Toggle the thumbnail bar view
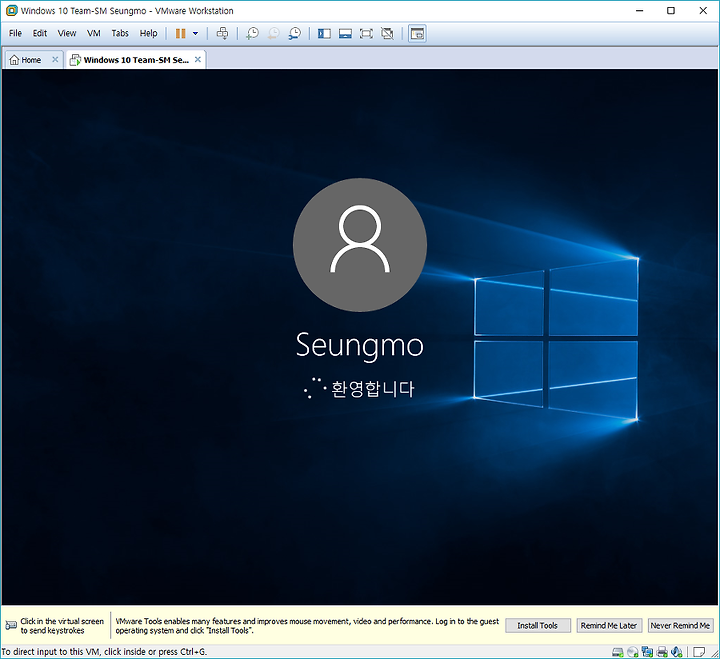 click(x=345, y=34)
